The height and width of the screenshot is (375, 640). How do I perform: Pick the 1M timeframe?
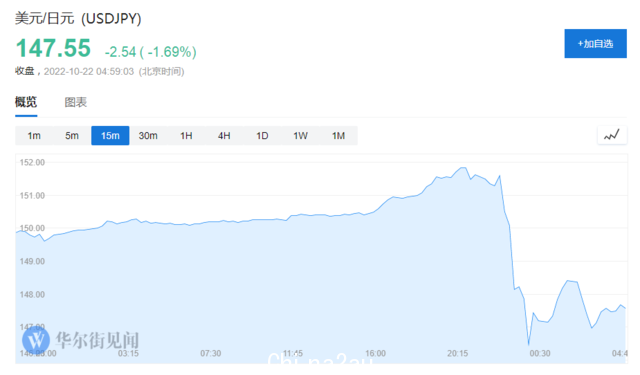click(x=338, y=135)
